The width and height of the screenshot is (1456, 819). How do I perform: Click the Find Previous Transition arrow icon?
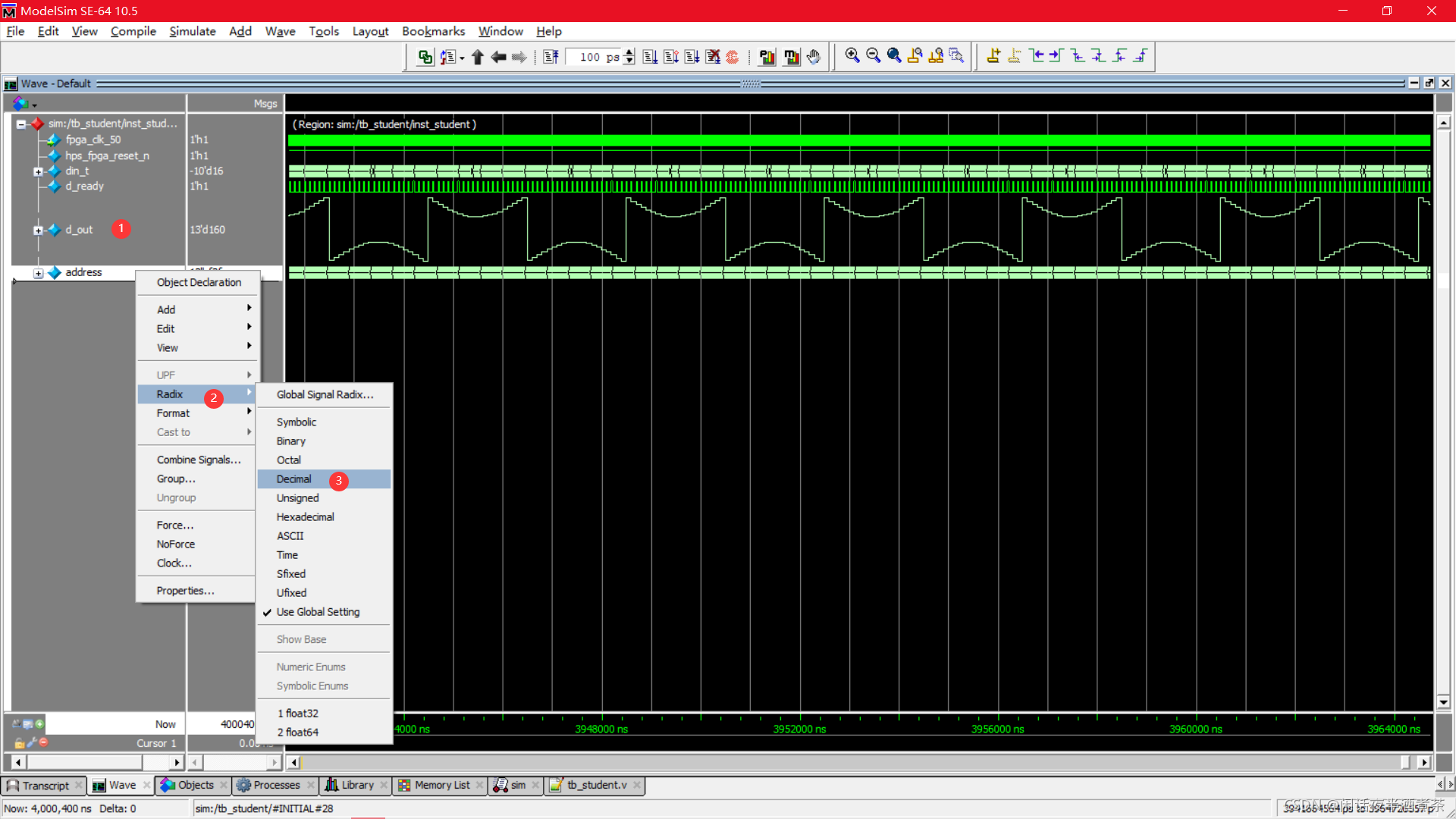click(x=1037, y=56)
